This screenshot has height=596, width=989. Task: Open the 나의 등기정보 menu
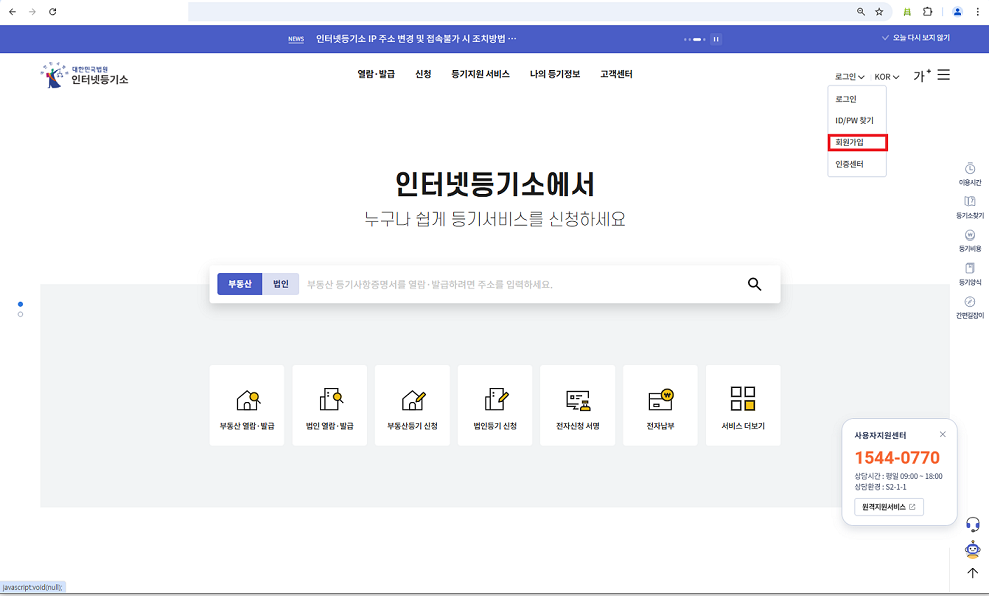[554, 74]
